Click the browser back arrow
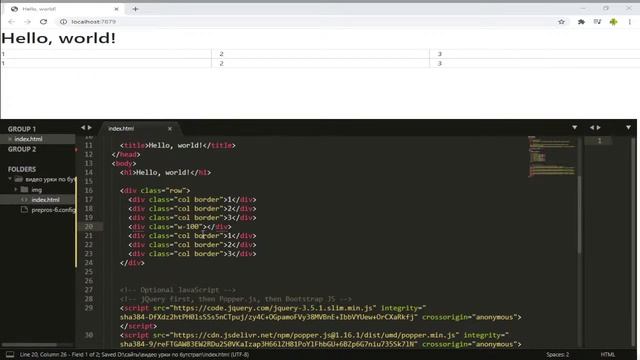This screenshot has width=640, height=360. (x=11, y=22)
